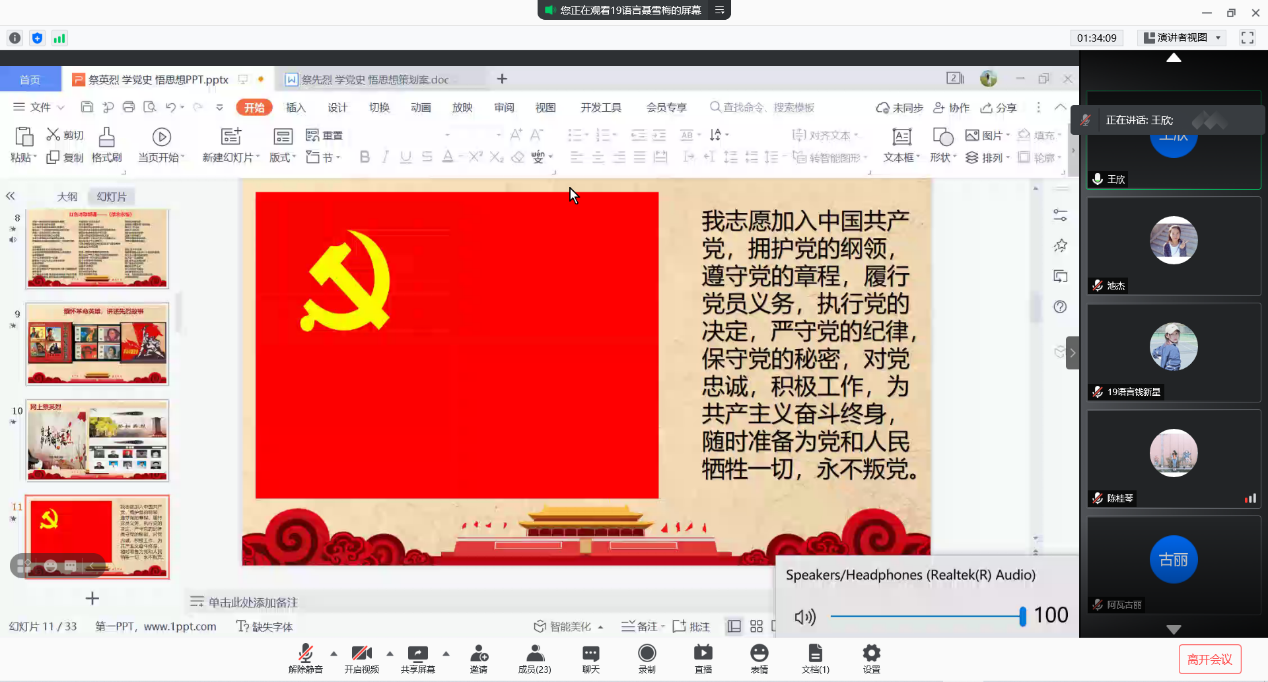Open the 邀请 invite icon
Image resolution: width=1268 pixels, height=682 pixels.
479,653
